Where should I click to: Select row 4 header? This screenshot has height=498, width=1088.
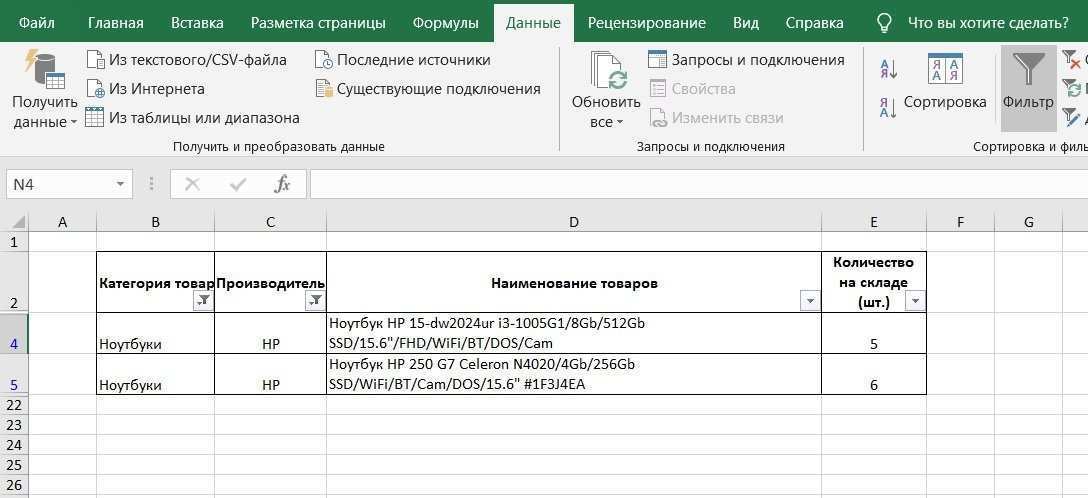click(x=15, y=334)
